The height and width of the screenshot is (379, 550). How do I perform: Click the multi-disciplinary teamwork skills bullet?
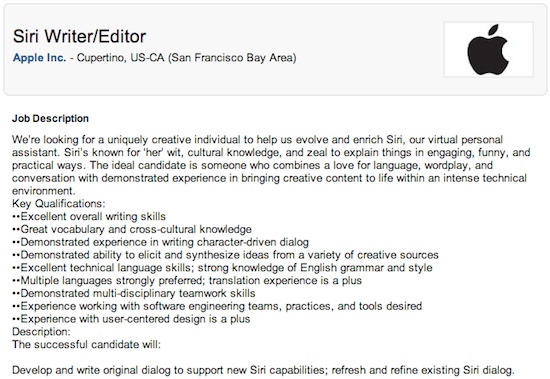134,293
